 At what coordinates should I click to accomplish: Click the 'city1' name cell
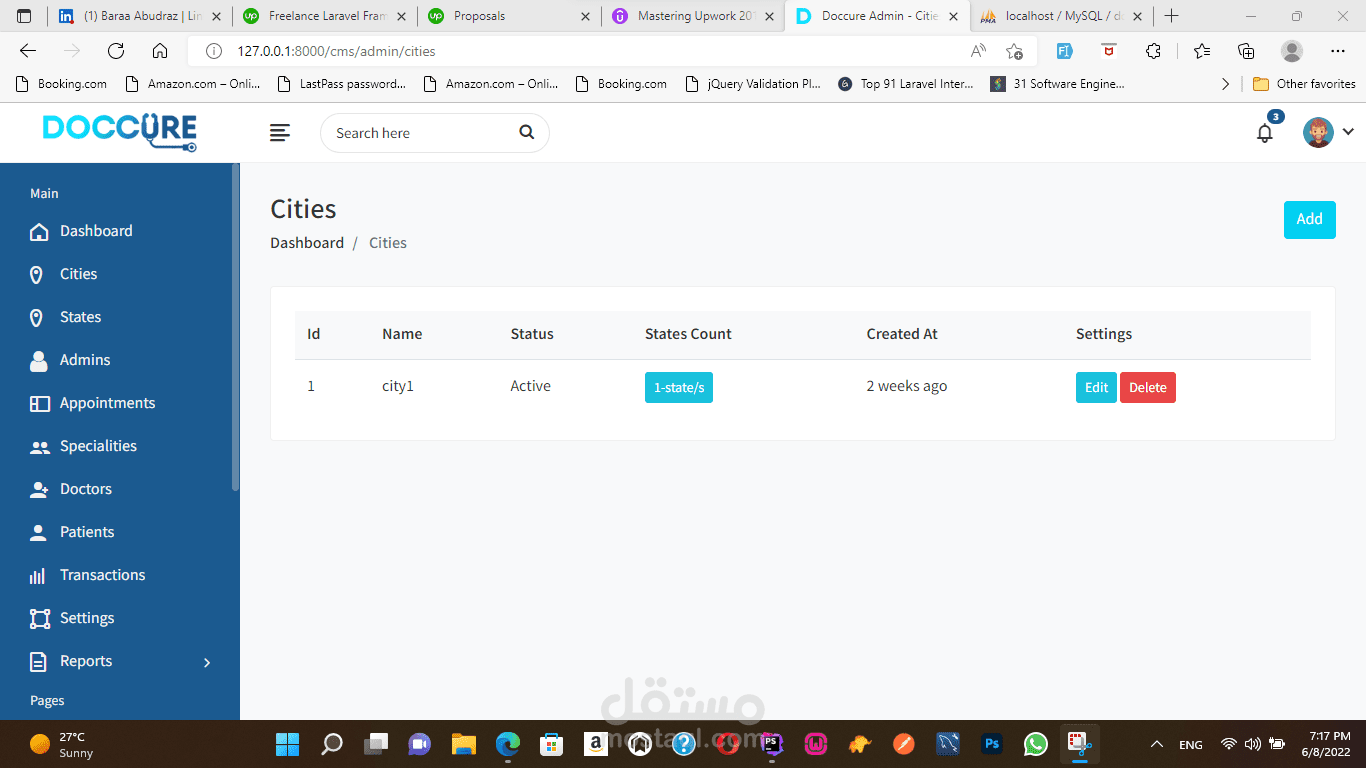398,386
